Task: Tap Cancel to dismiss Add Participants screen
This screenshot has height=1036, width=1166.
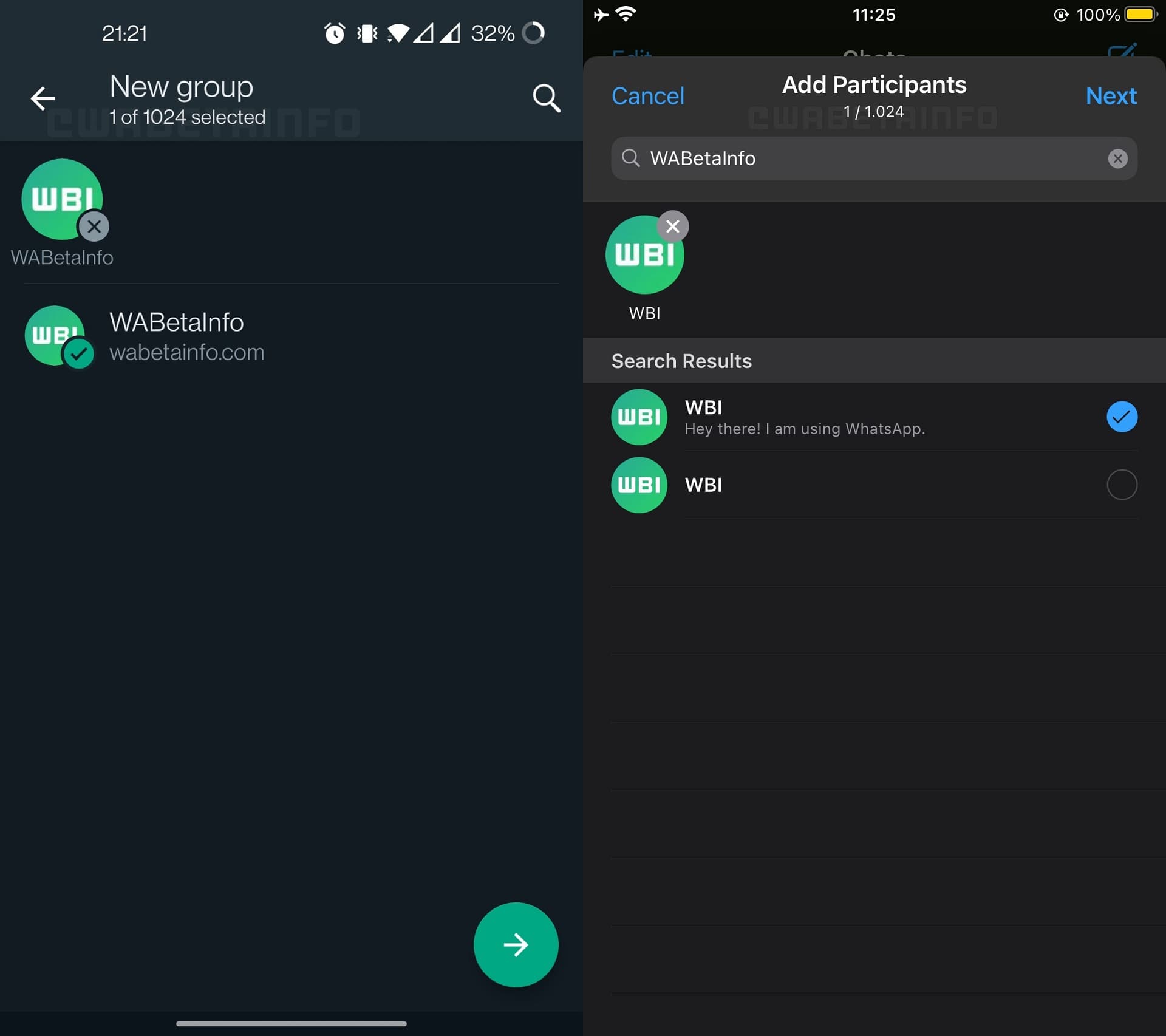Action: point(648,95)
